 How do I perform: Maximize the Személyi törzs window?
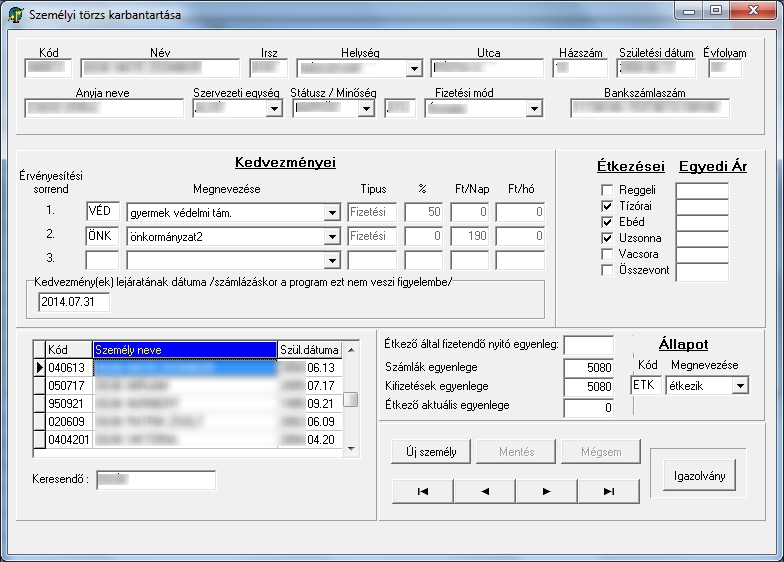716,10
